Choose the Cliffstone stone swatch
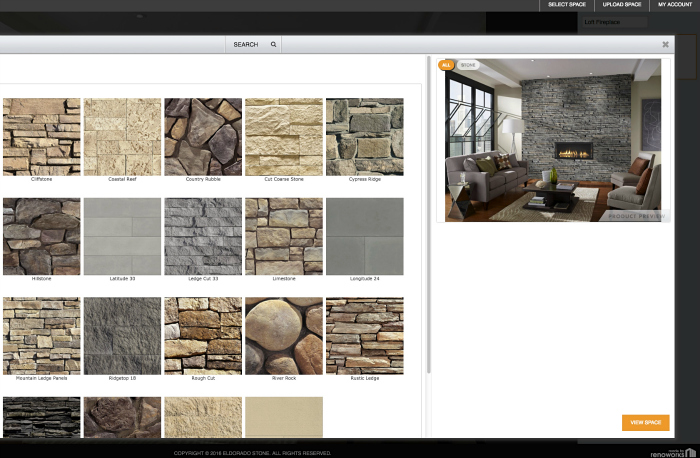Image resolution: width=700 pixels, height=458 pixels. pos(41,137)
